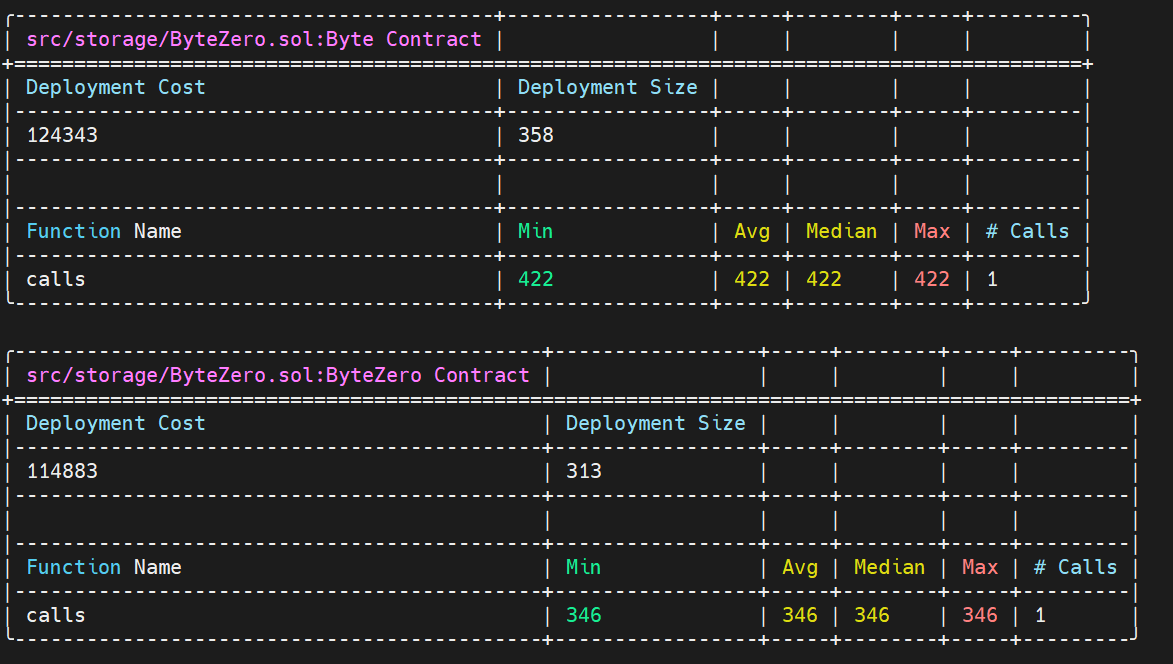The image size is (1173, 664).
Task: Click the green Min header in first table
Action: click(x=536, y=231)
